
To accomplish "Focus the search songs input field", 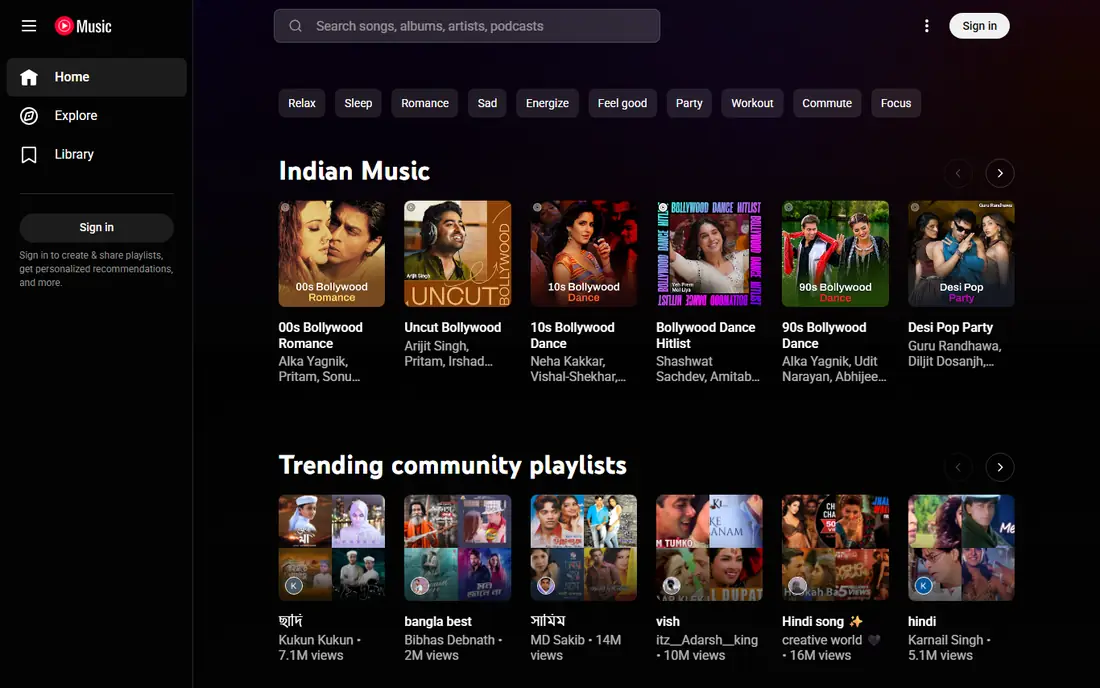I will pyautogui.click(x=467, y=26).
